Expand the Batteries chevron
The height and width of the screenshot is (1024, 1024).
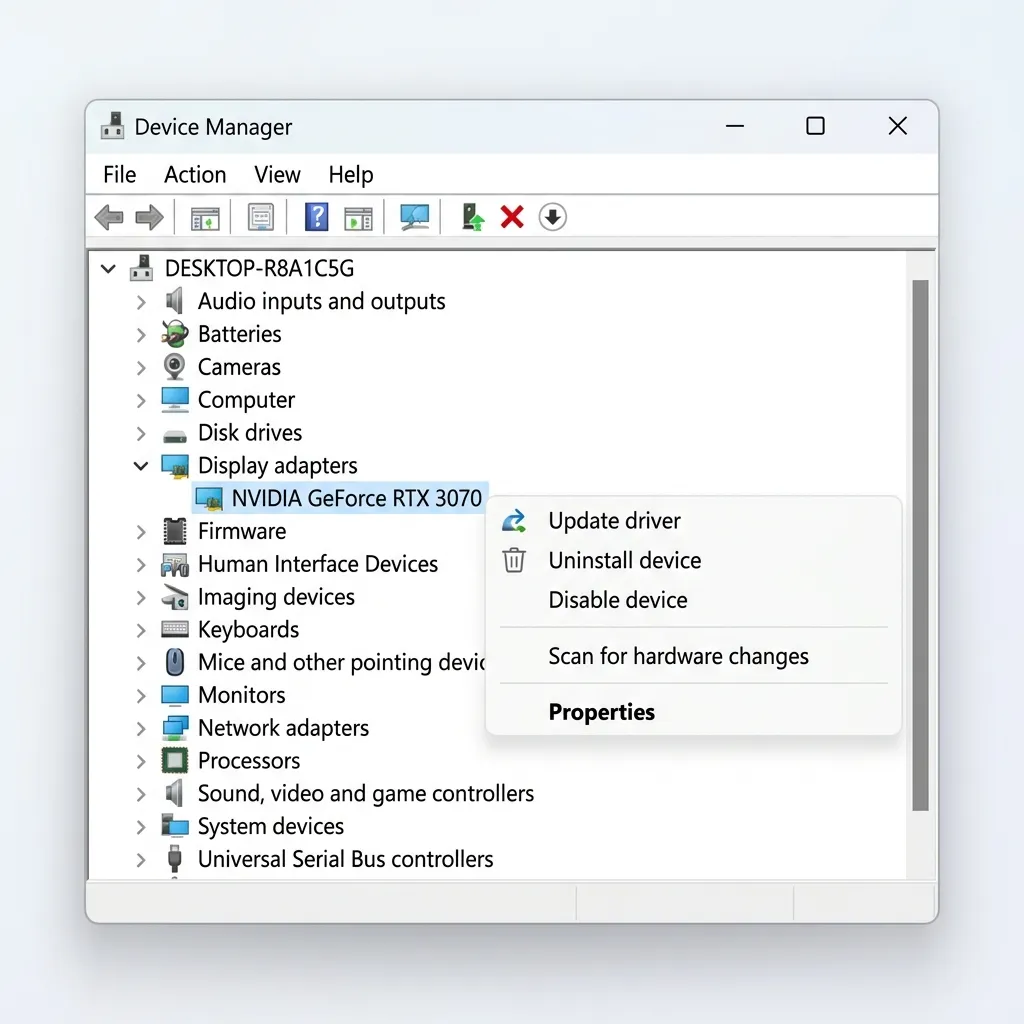point(141,334)
